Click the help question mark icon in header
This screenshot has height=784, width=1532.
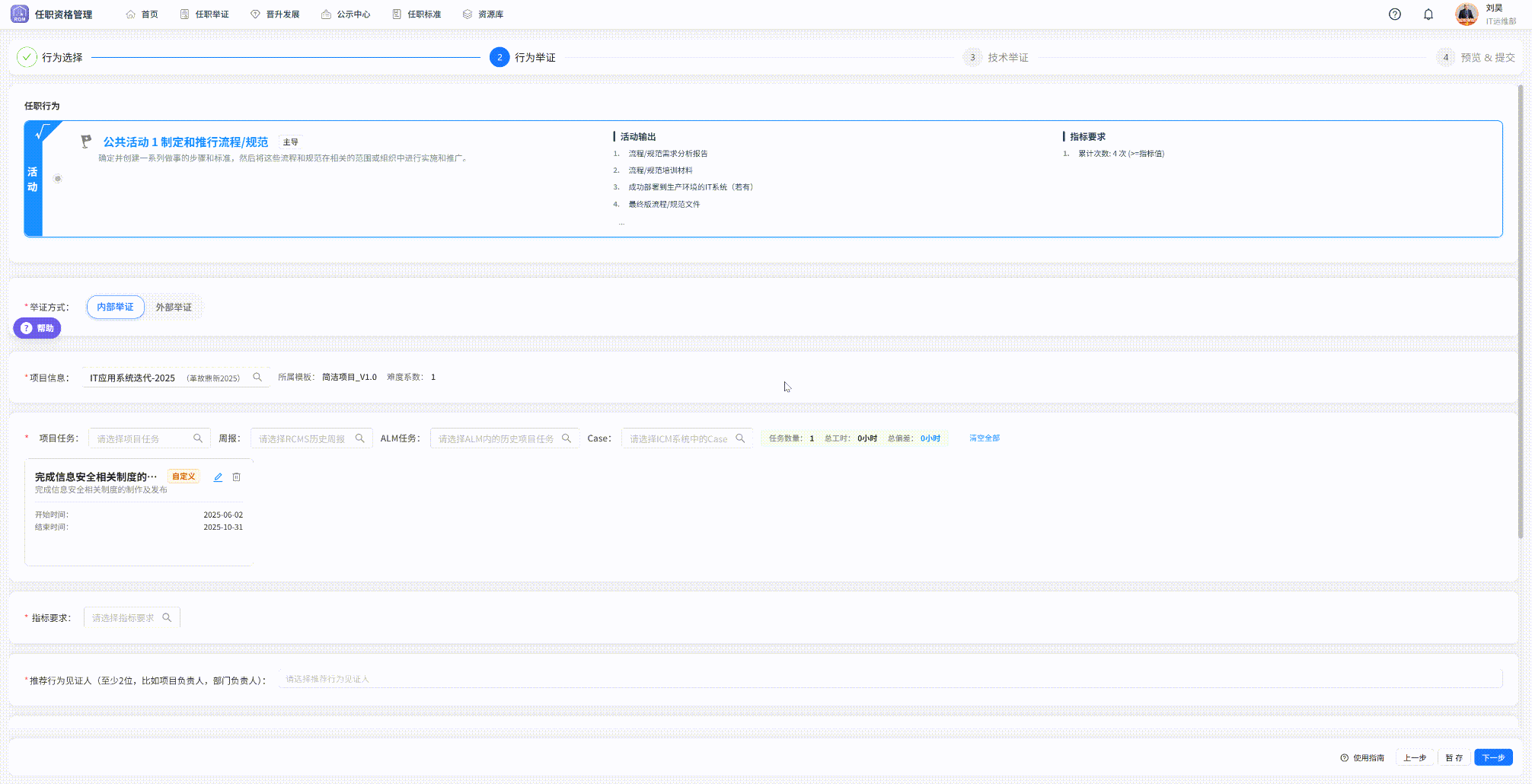point(1394,14)
